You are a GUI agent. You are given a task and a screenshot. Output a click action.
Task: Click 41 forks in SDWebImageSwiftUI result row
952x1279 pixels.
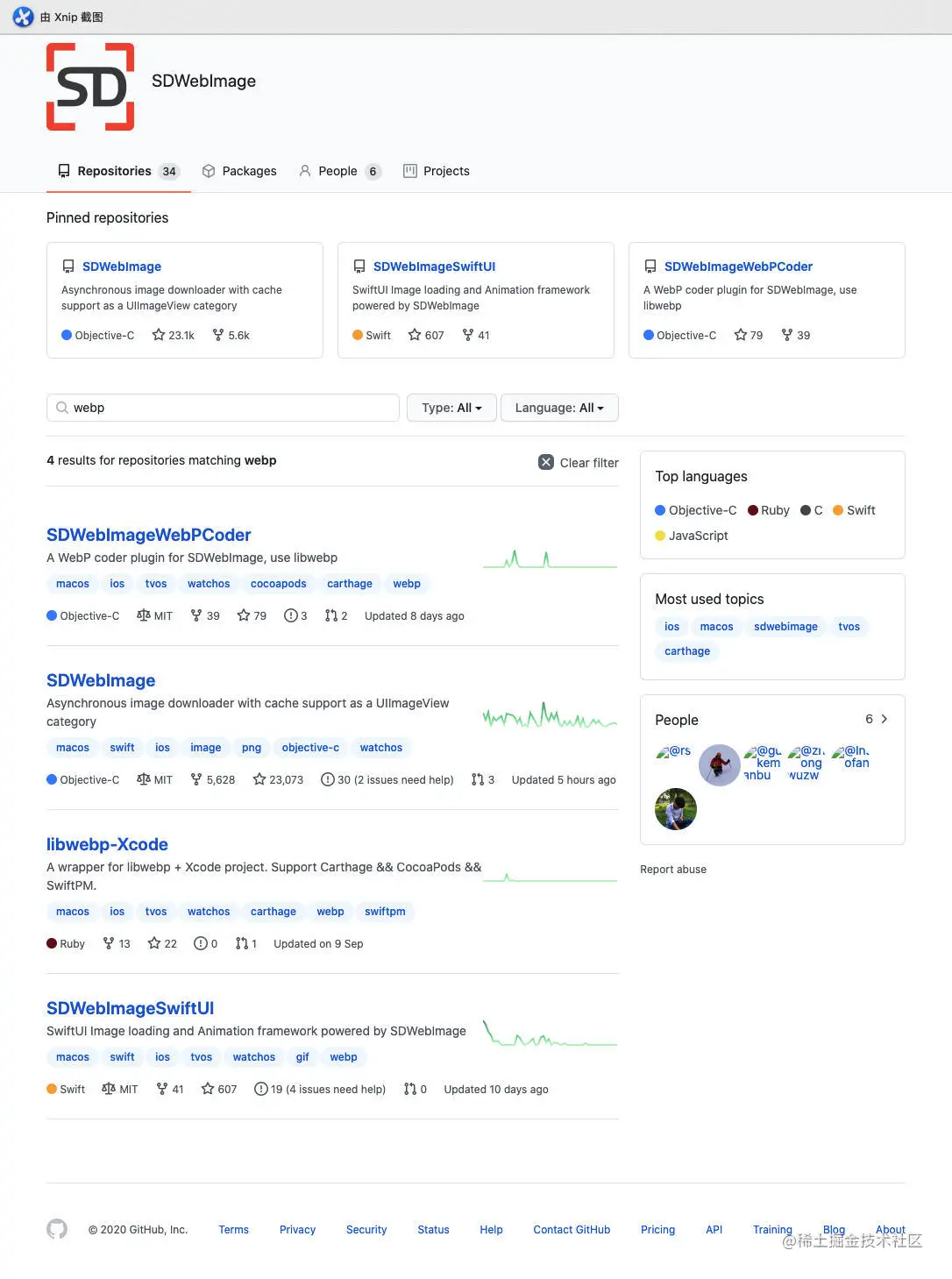pyautogui.click(x=170, y=1089)
